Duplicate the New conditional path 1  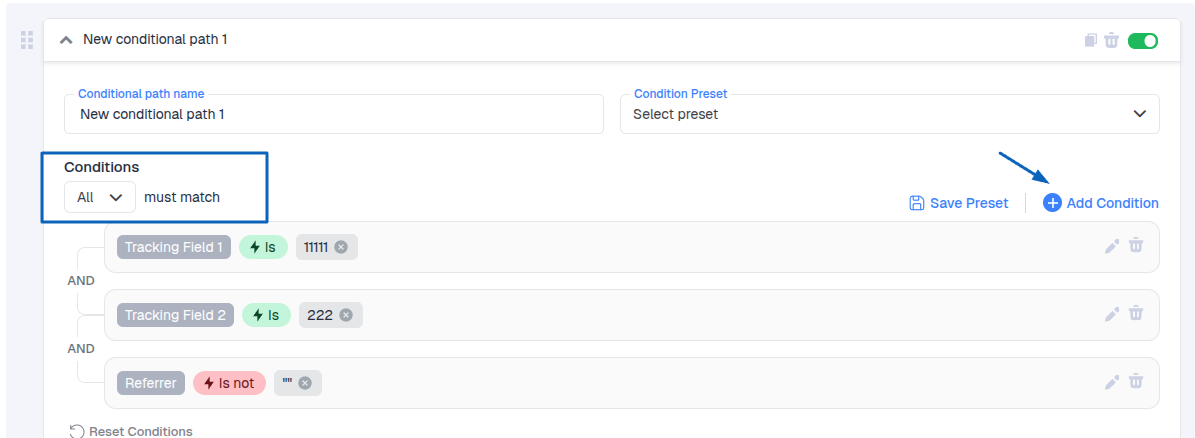1090,41
